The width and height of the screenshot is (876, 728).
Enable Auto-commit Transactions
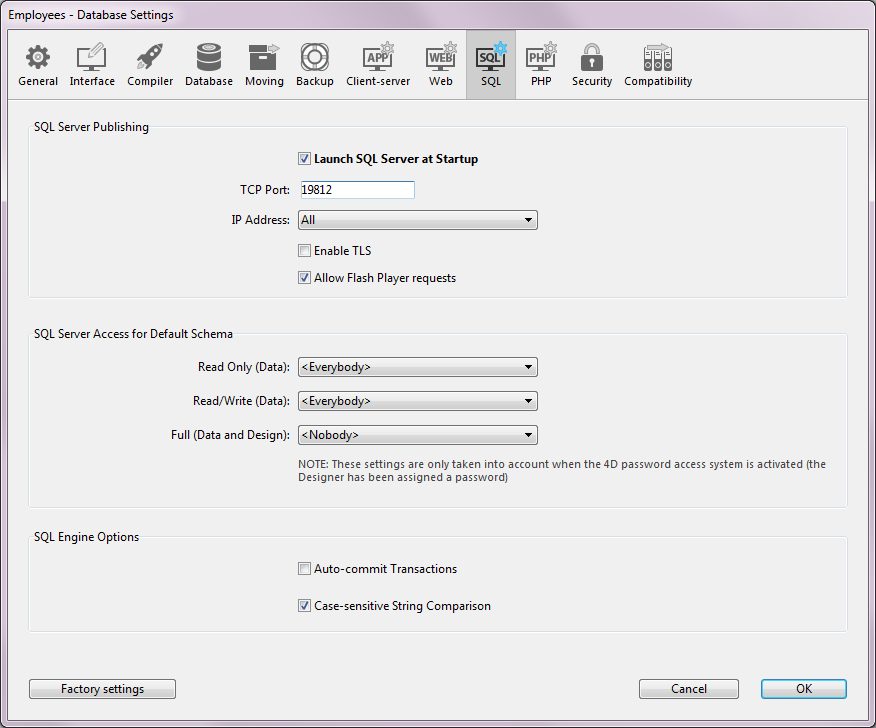click(305, 569)
